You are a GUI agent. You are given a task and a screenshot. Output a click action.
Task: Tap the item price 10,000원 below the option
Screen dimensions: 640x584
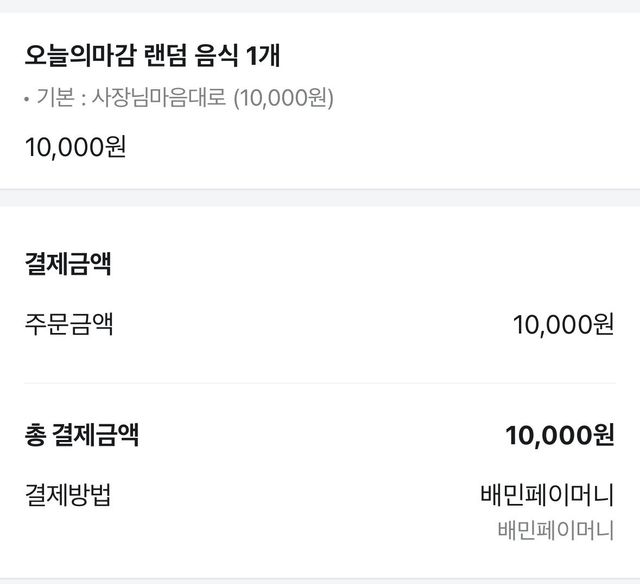pyautogui.click(x=75, y=147)
